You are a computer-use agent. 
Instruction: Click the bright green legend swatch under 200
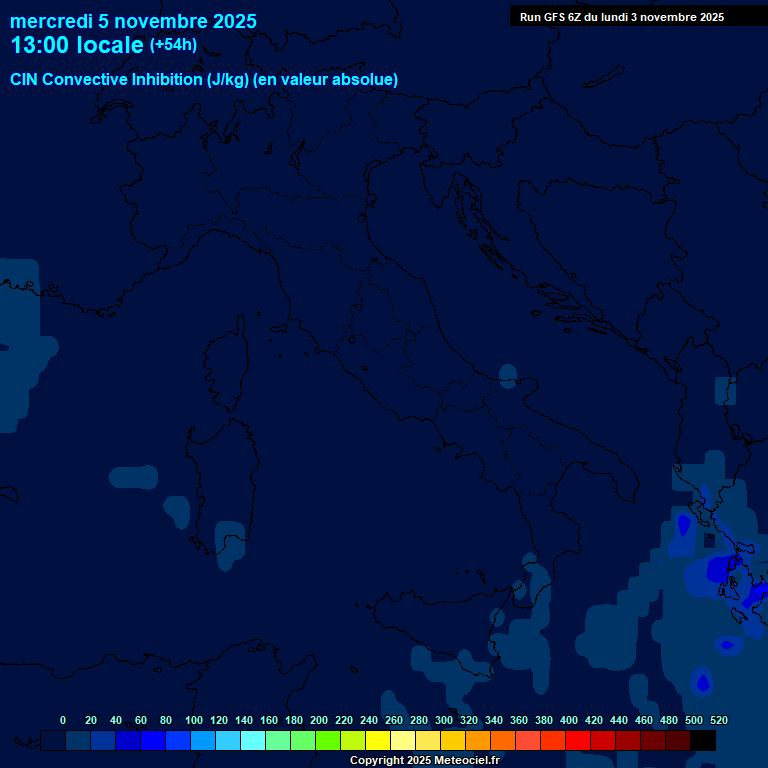(328, 741)
